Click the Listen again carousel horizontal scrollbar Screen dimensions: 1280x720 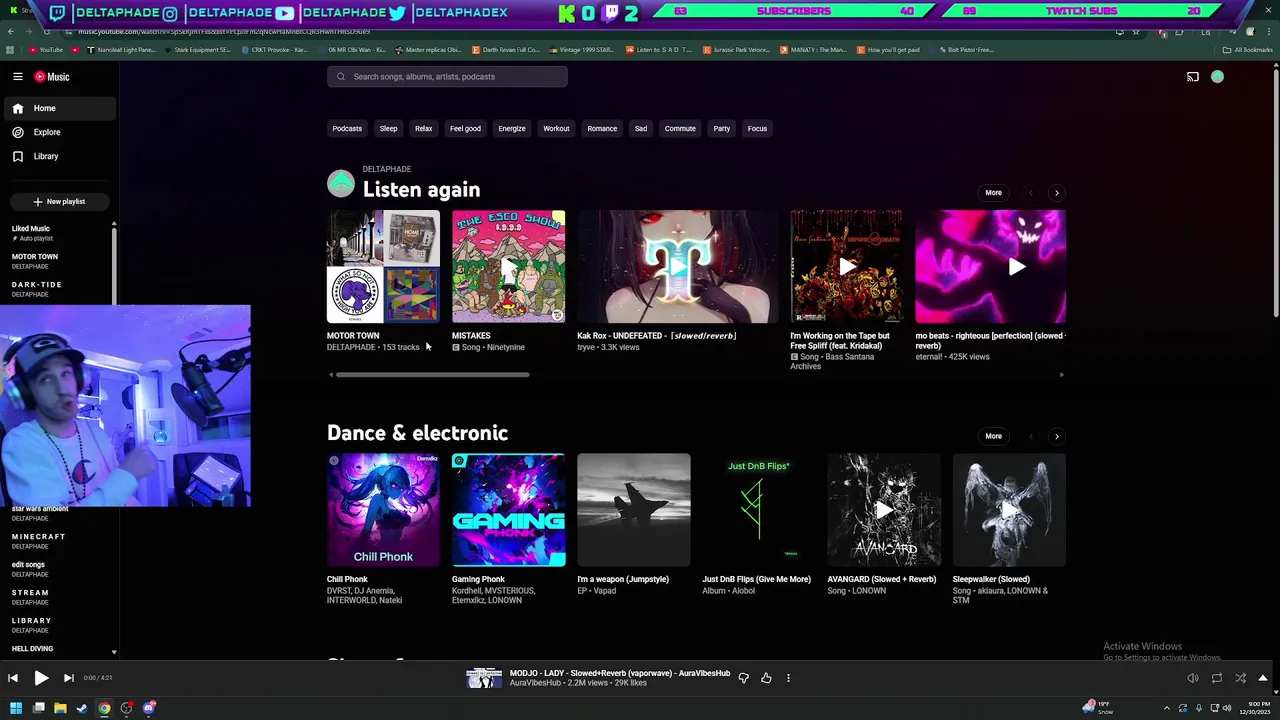tap(432, 375)
